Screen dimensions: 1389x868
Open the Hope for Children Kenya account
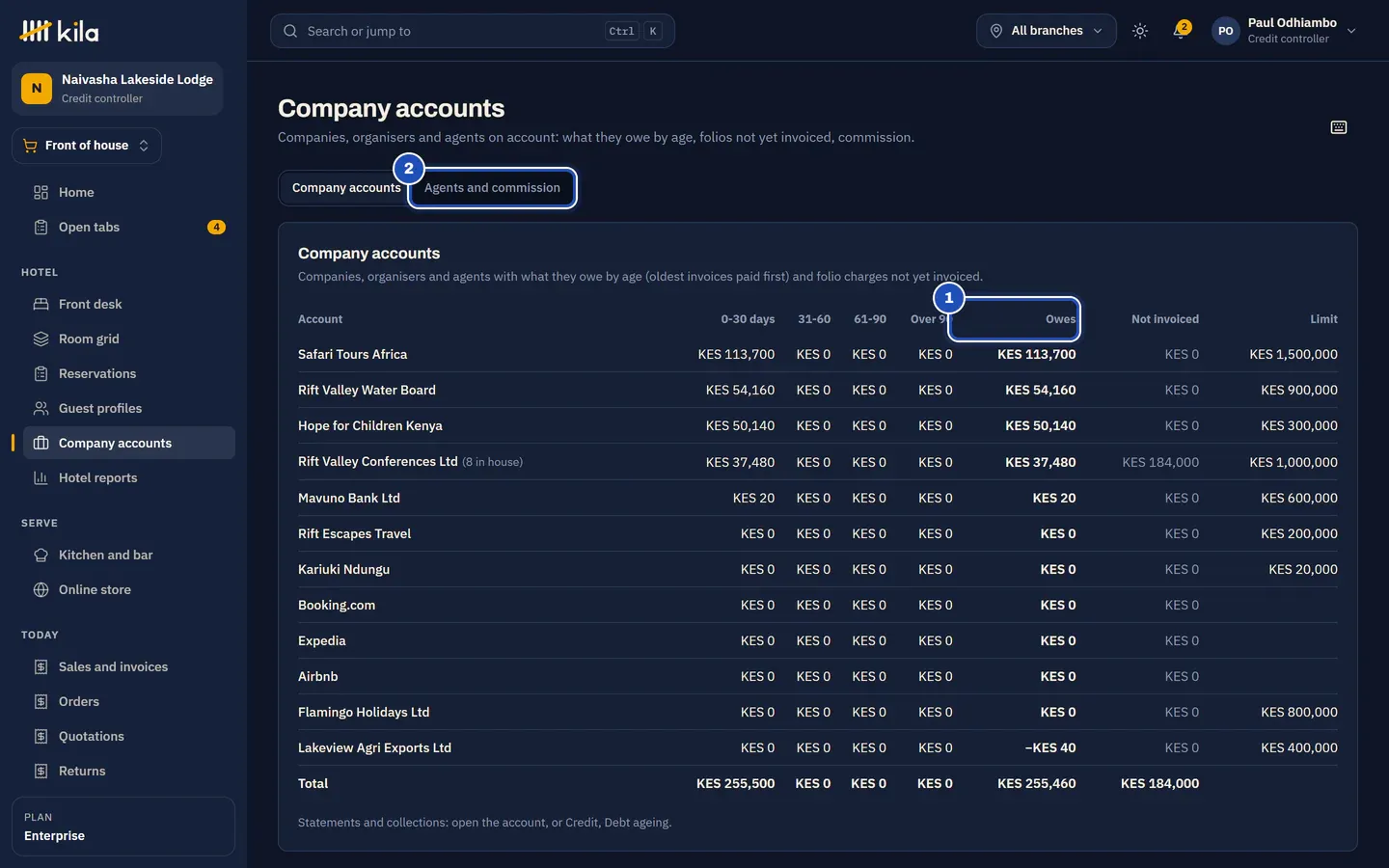pyautogui.click(x=370, y=425)
